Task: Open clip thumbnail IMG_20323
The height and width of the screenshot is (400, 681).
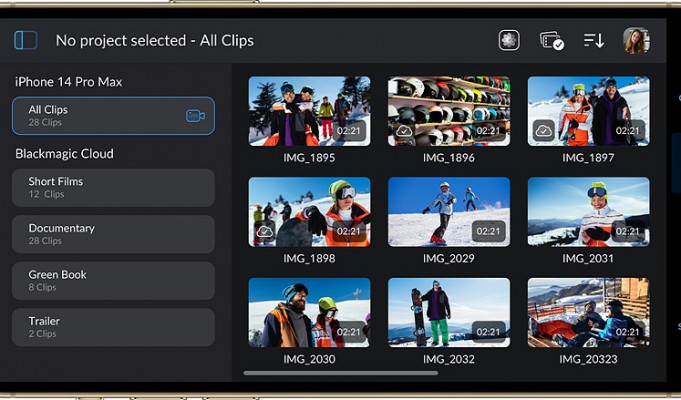Action: pos(588,313)
